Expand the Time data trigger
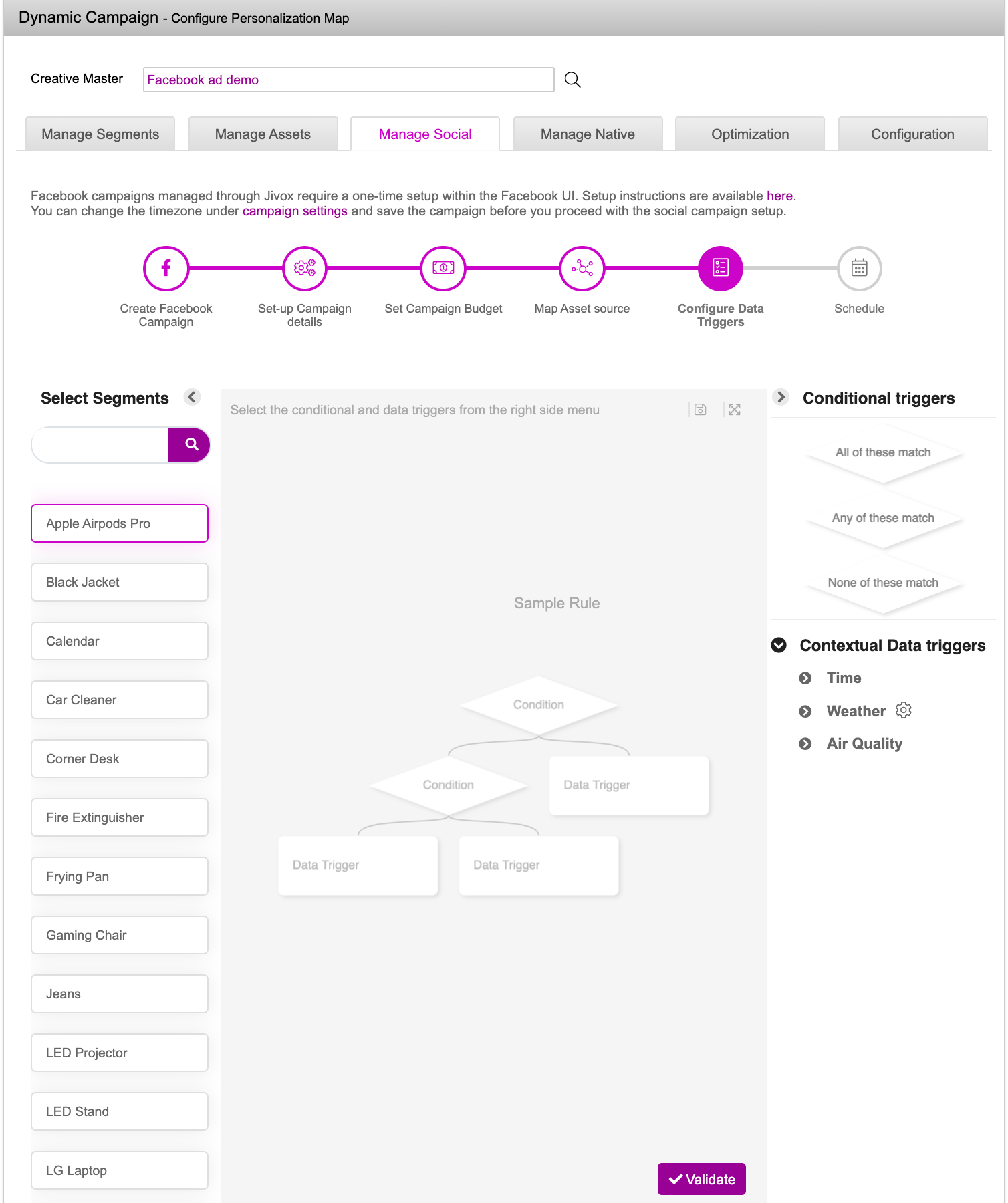The width and height of the screenshot is (1008, 1203). (805, 678)
